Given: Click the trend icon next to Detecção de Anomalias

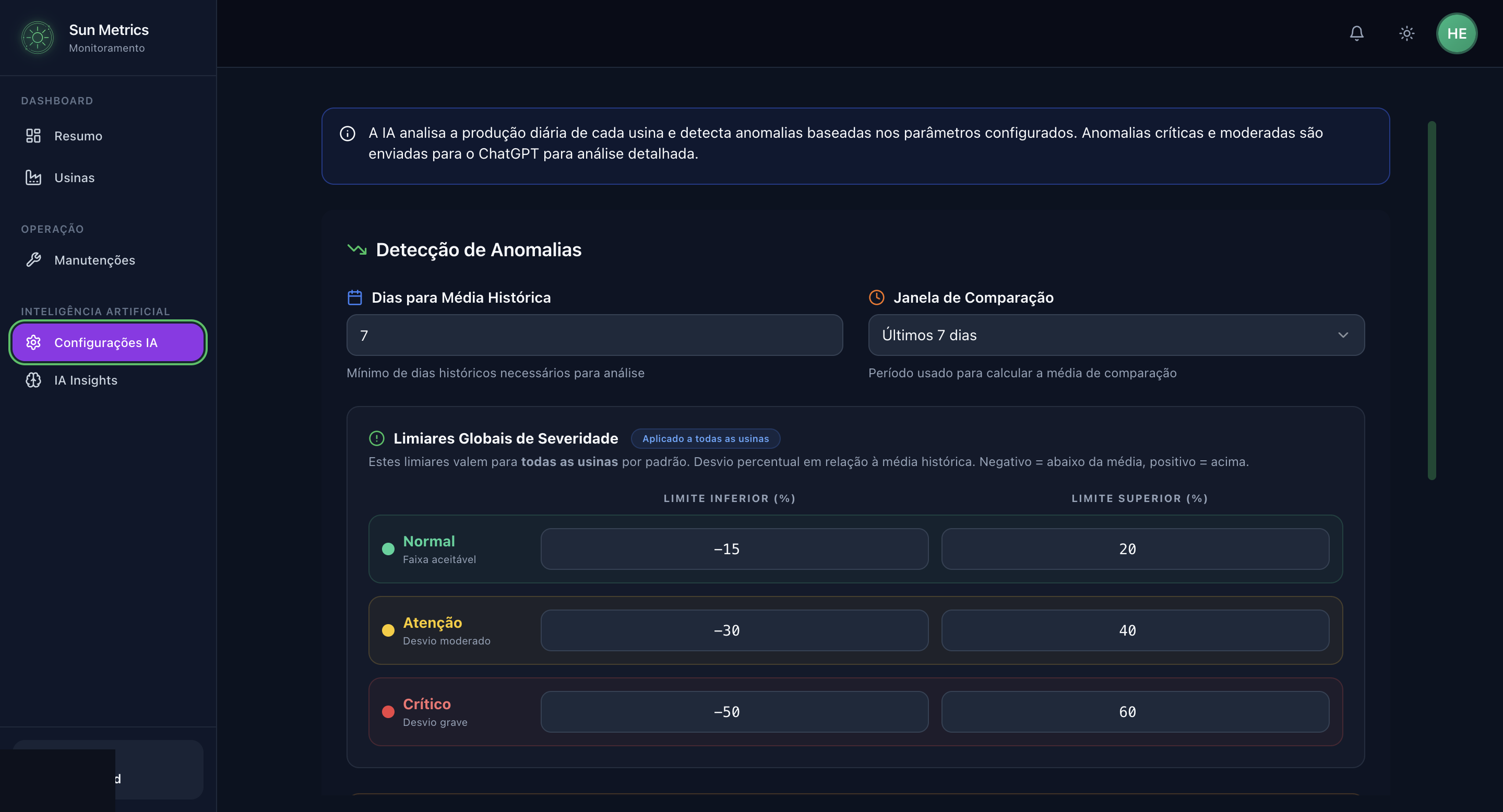Looking at the screenshot, I should pos(356,249).
